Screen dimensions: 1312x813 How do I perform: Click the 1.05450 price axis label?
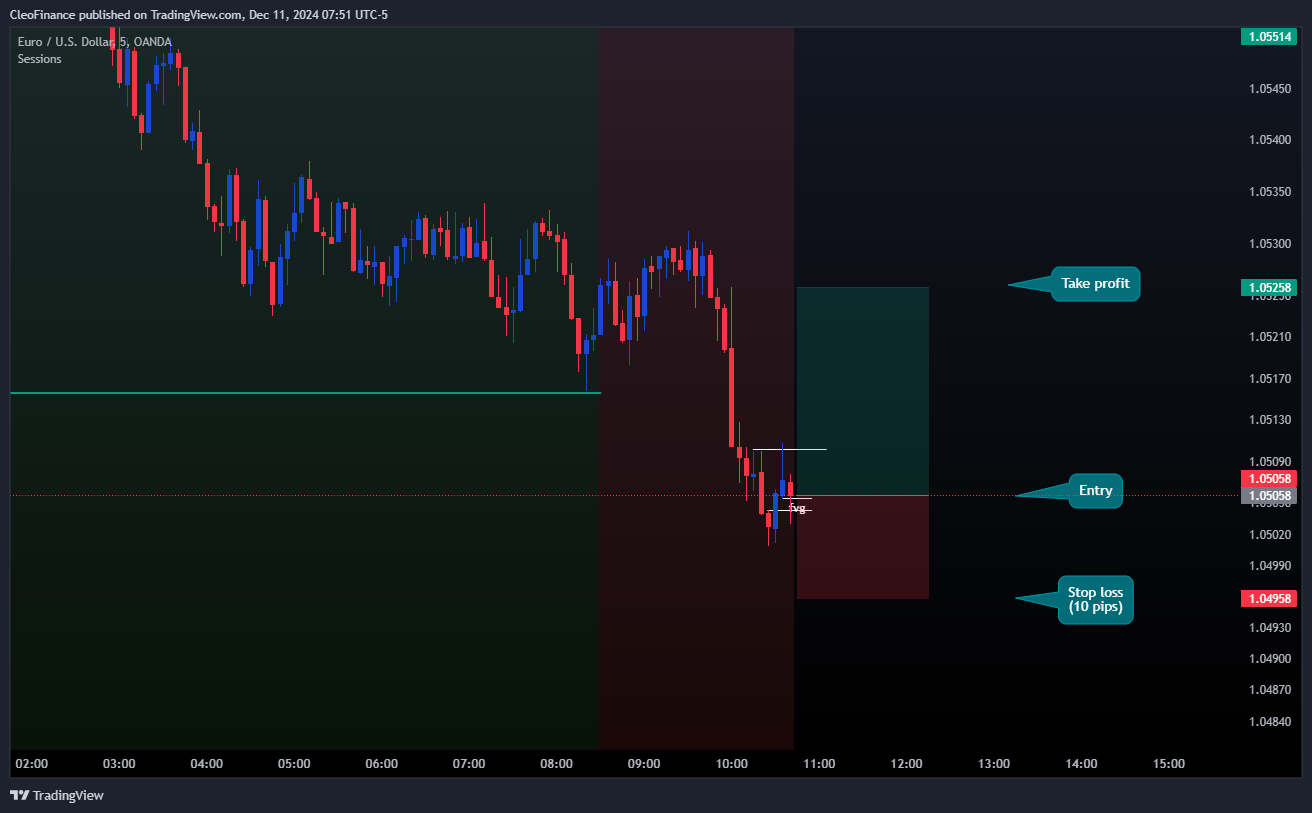[1269, 88]
